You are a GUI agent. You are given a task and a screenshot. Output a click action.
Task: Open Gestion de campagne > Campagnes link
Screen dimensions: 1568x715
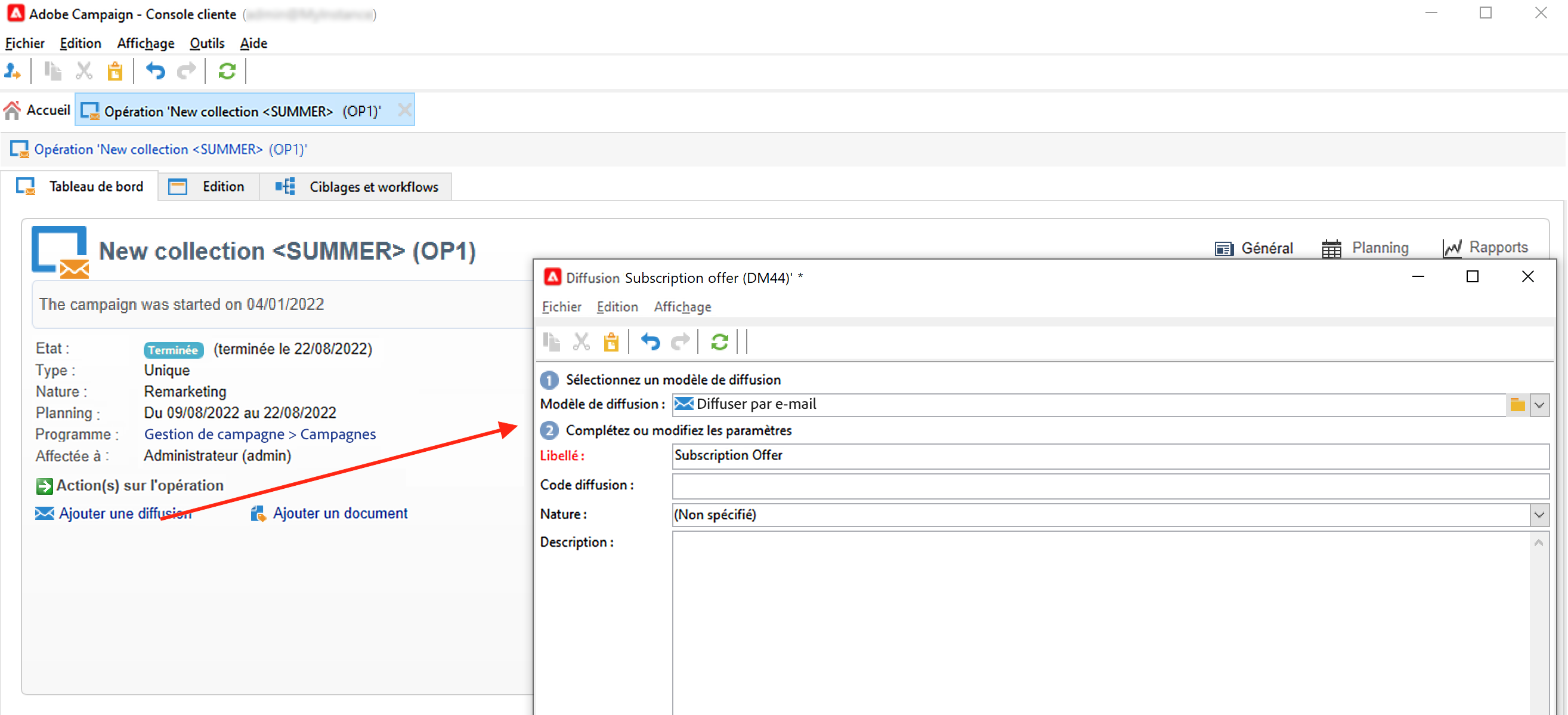click(260, 434)
